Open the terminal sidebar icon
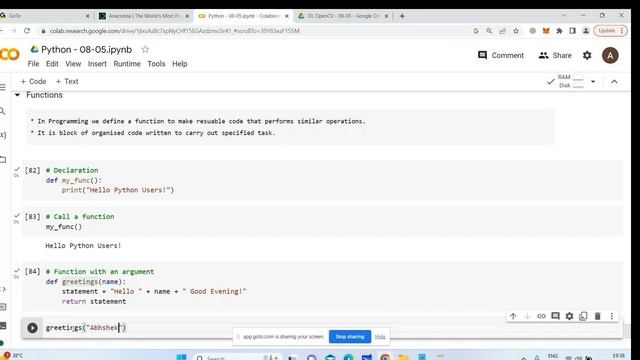Viewport: 640px width, 360px height. [x=3, y=325]
